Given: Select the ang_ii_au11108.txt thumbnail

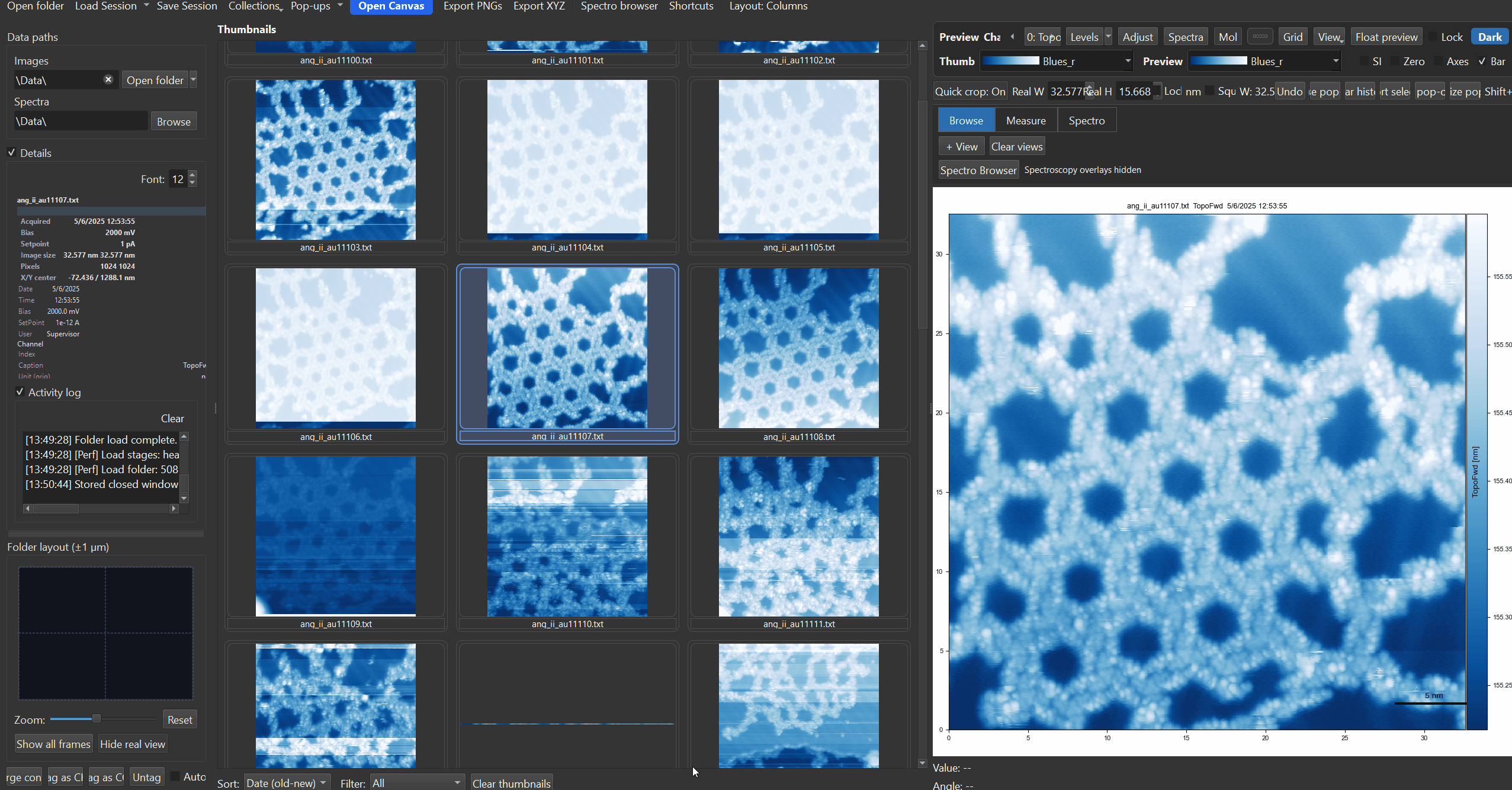Looking at the screenshot, I should tap(798, 348).
